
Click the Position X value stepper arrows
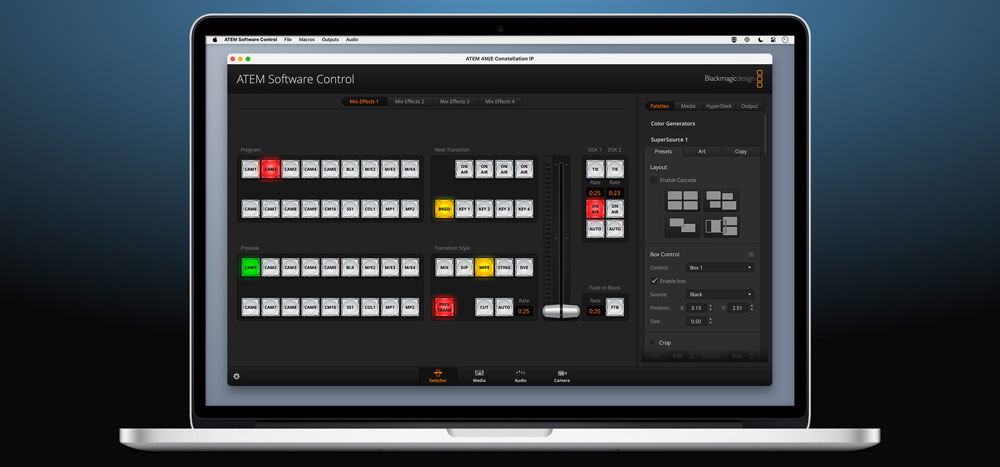coord(710,308)
